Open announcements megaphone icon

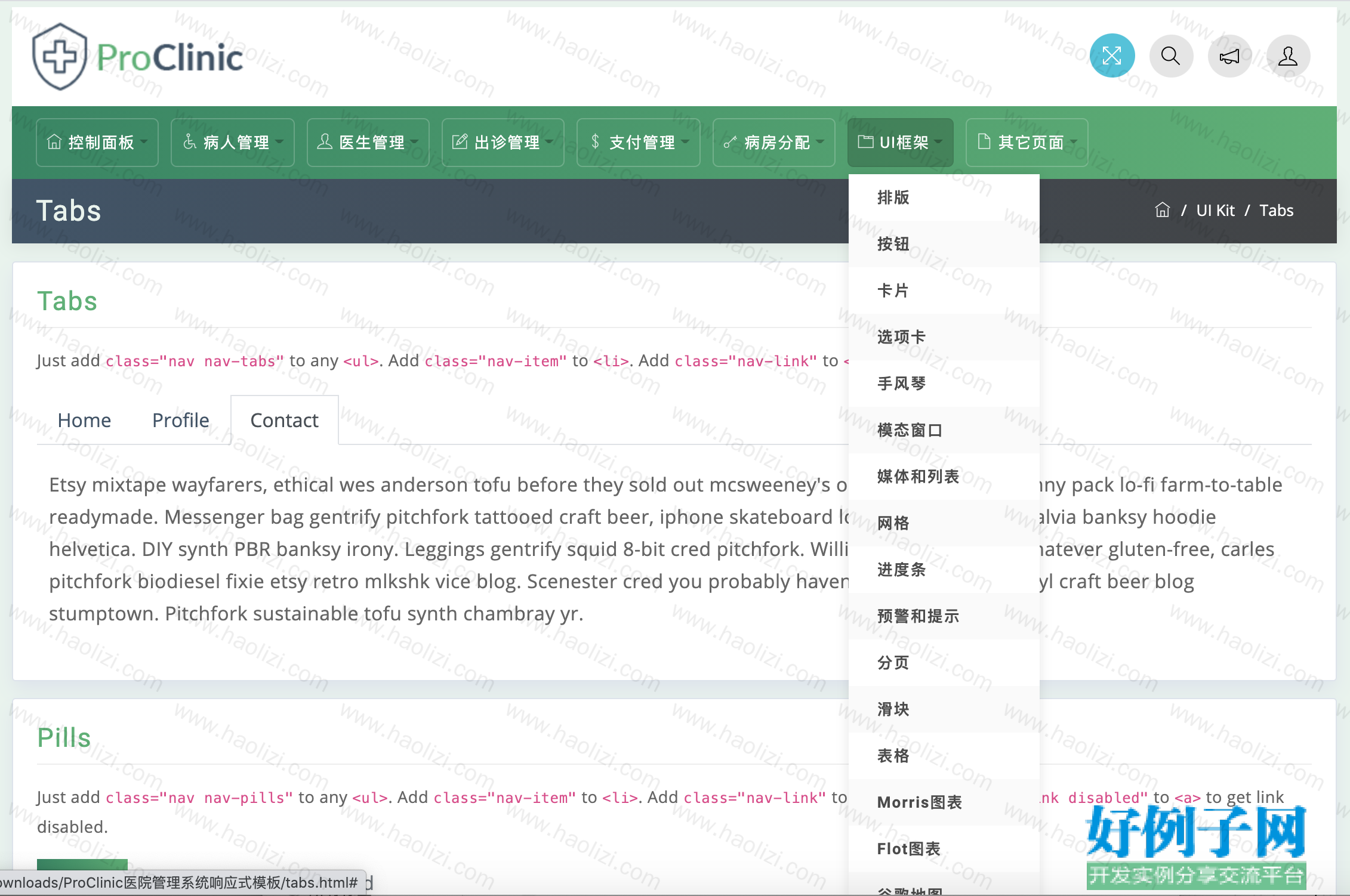[x=1229, y=56]
